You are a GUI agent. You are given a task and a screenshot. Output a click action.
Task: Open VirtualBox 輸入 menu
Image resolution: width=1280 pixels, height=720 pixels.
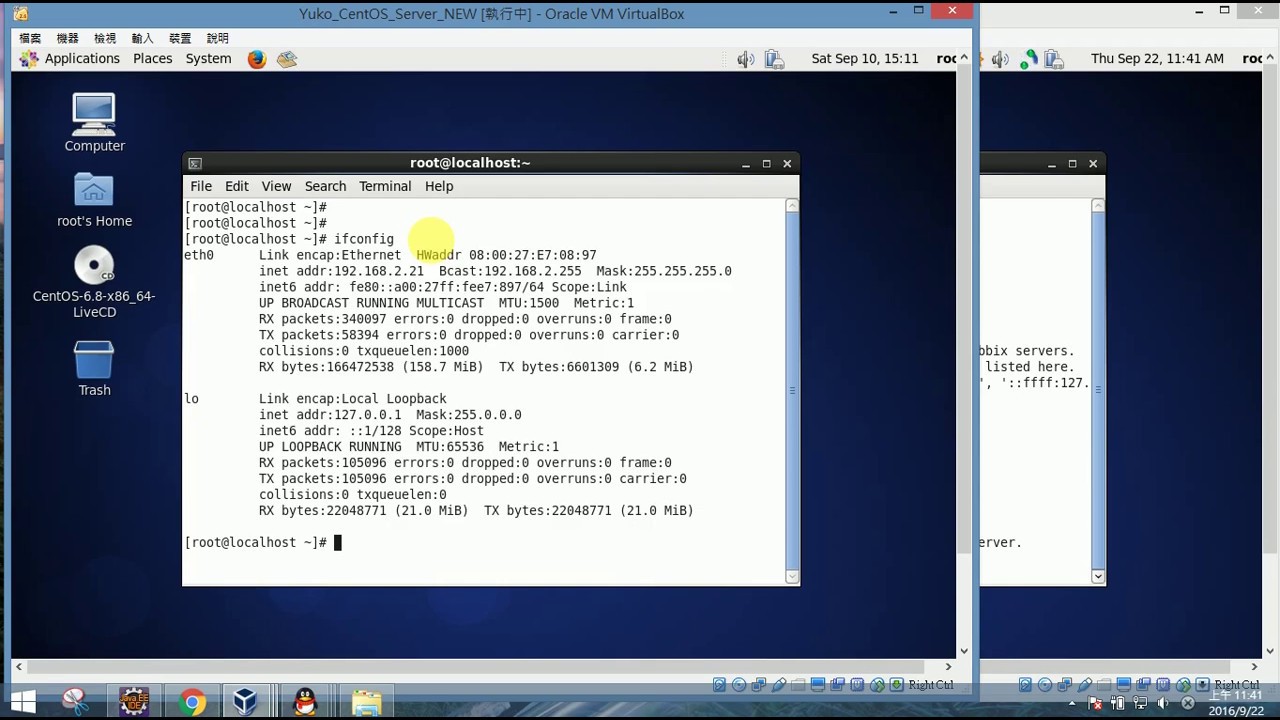click(x=143, y=38)
